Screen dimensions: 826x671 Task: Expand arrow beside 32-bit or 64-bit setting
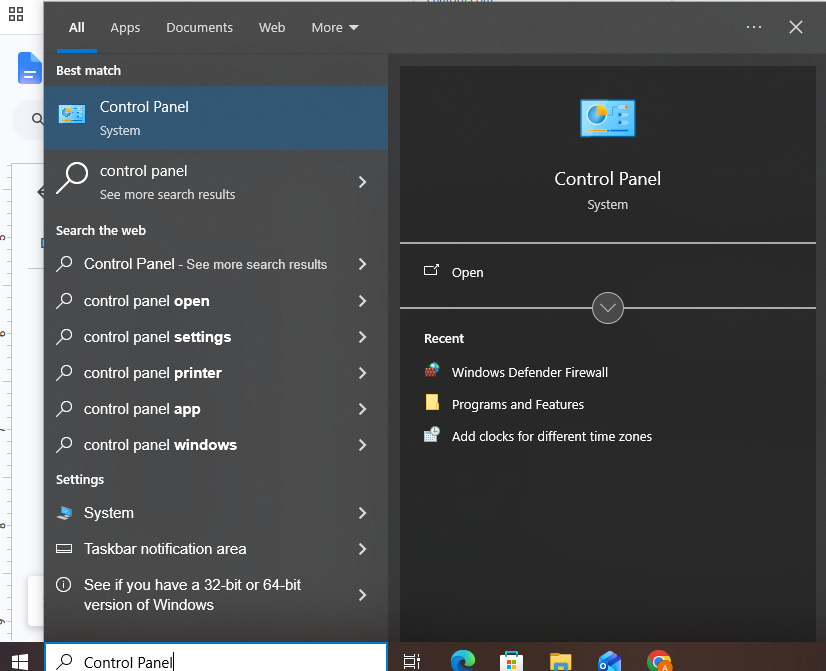[362, 595]
